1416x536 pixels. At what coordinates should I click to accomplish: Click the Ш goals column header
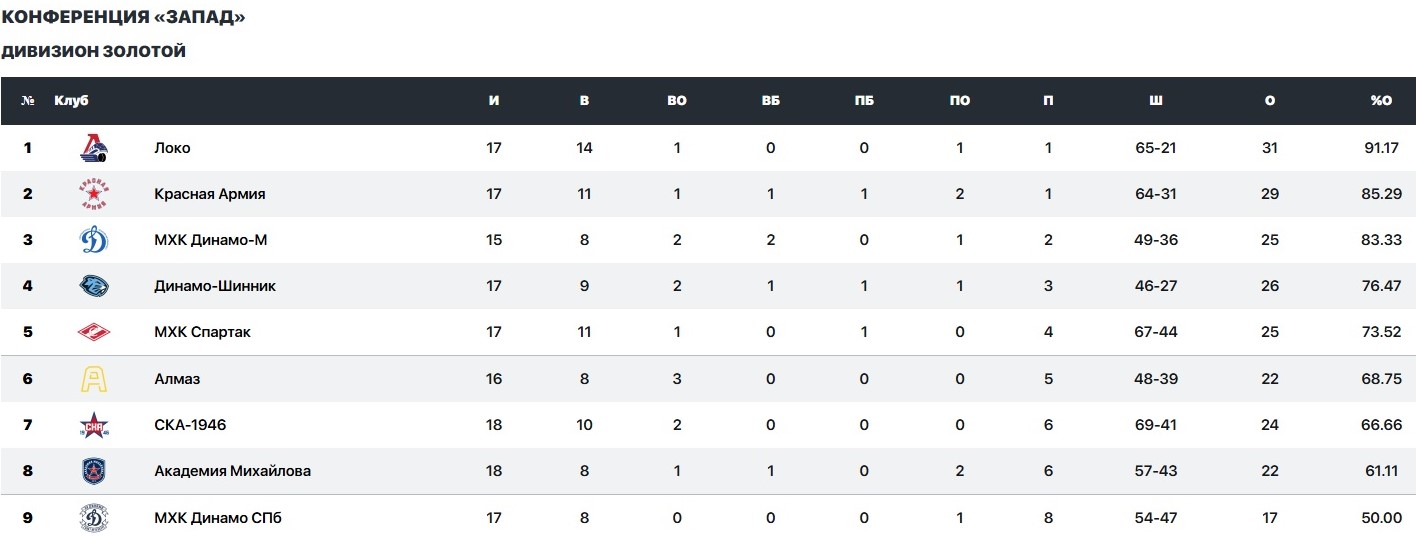pyautogui.click(x=1155, y=101)
